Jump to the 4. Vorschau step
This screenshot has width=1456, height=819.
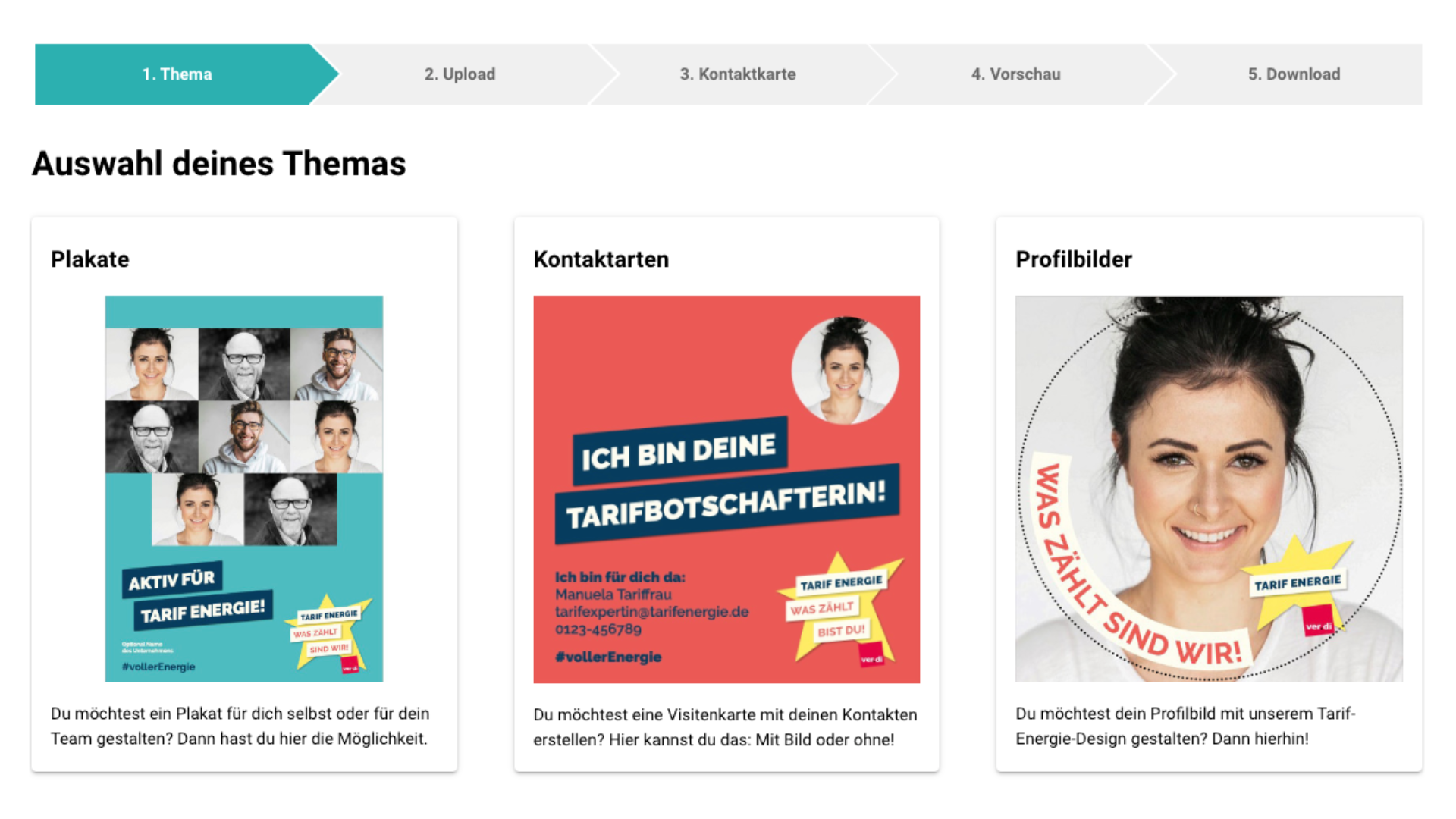click(1016, 74)
